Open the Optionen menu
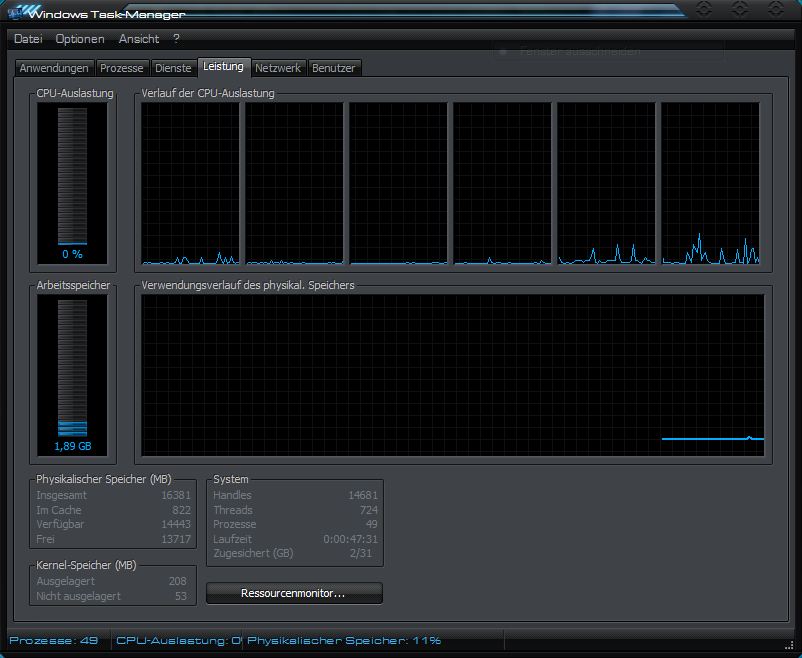 [x=80, y=39]
